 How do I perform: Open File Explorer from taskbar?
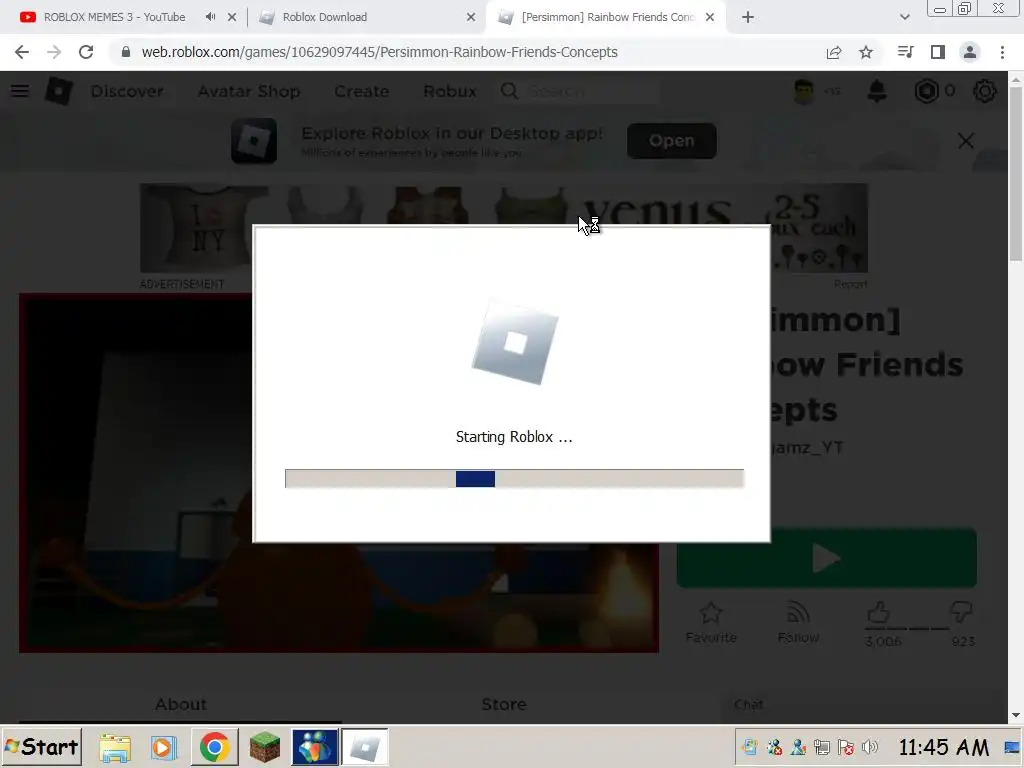click(115, 747)
